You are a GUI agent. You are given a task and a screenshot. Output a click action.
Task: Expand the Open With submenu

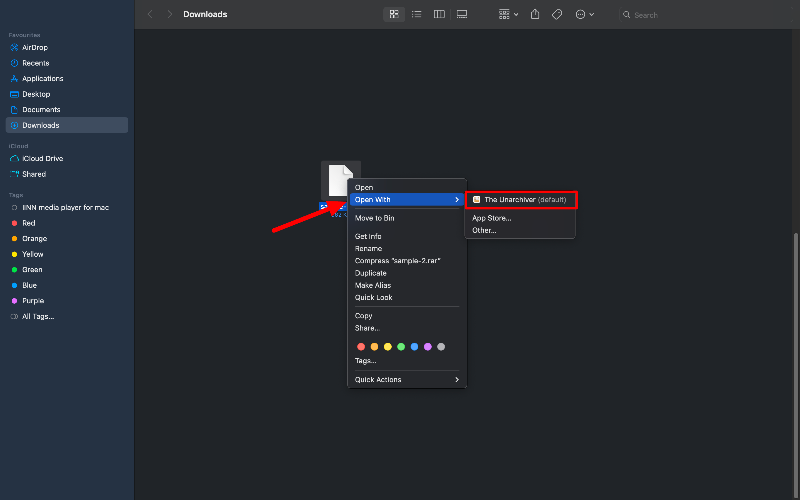point(407,199)
